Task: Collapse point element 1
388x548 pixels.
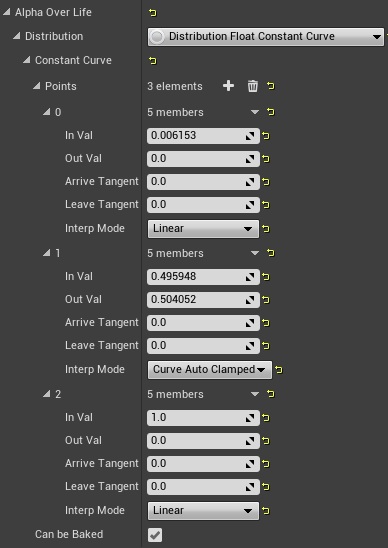Action: click(x=46, y=253)
